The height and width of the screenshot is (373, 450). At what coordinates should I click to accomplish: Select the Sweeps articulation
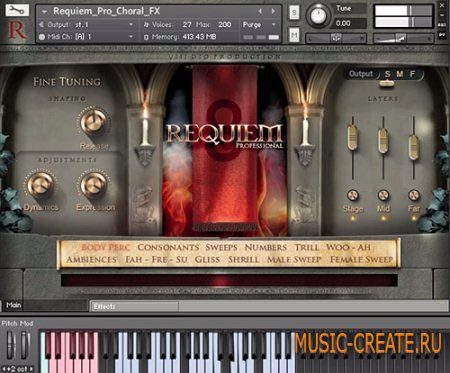pyautogui.click(x=221, y=247)
